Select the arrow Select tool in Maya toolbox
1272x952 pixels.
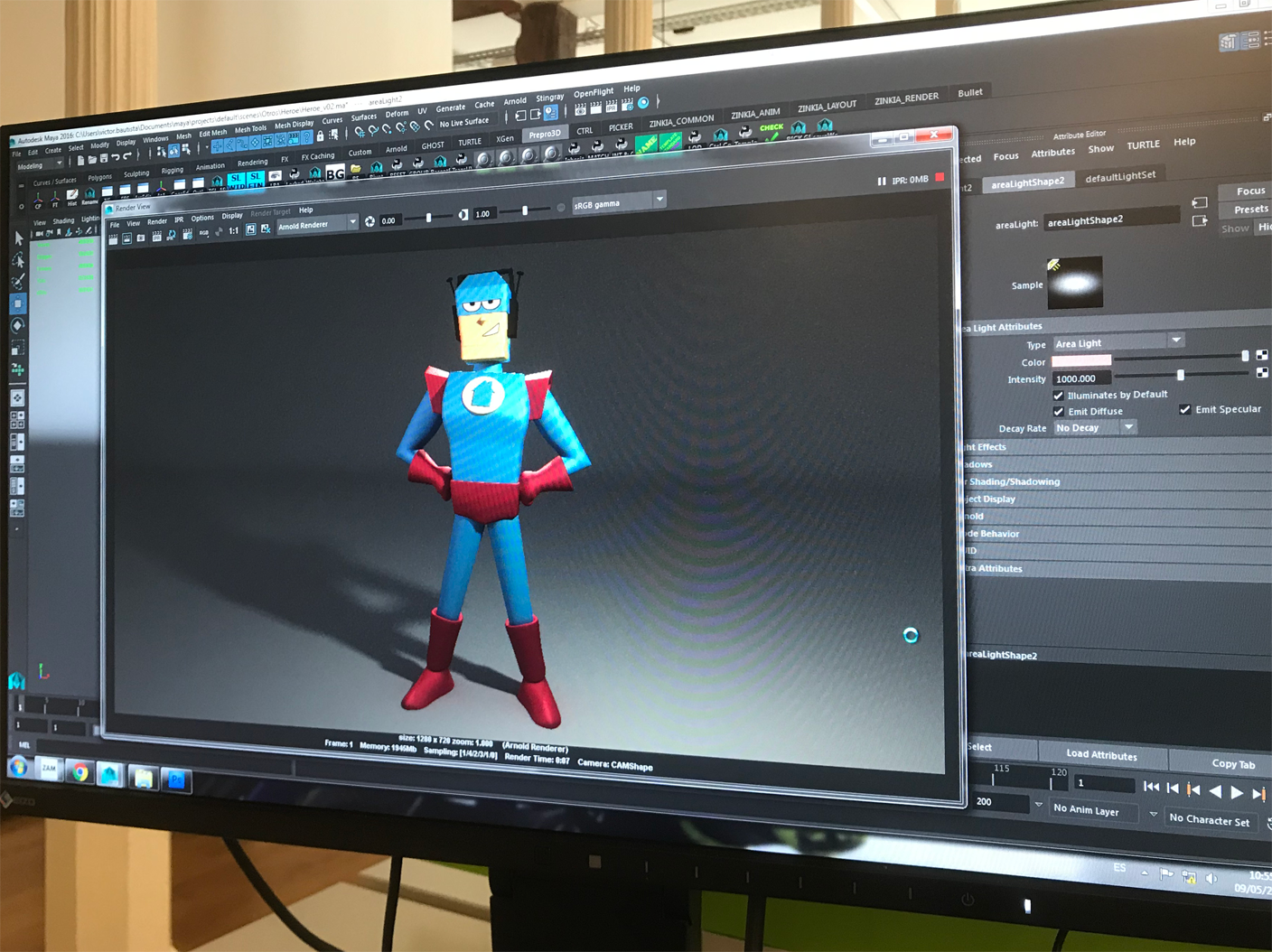(19, 239)
